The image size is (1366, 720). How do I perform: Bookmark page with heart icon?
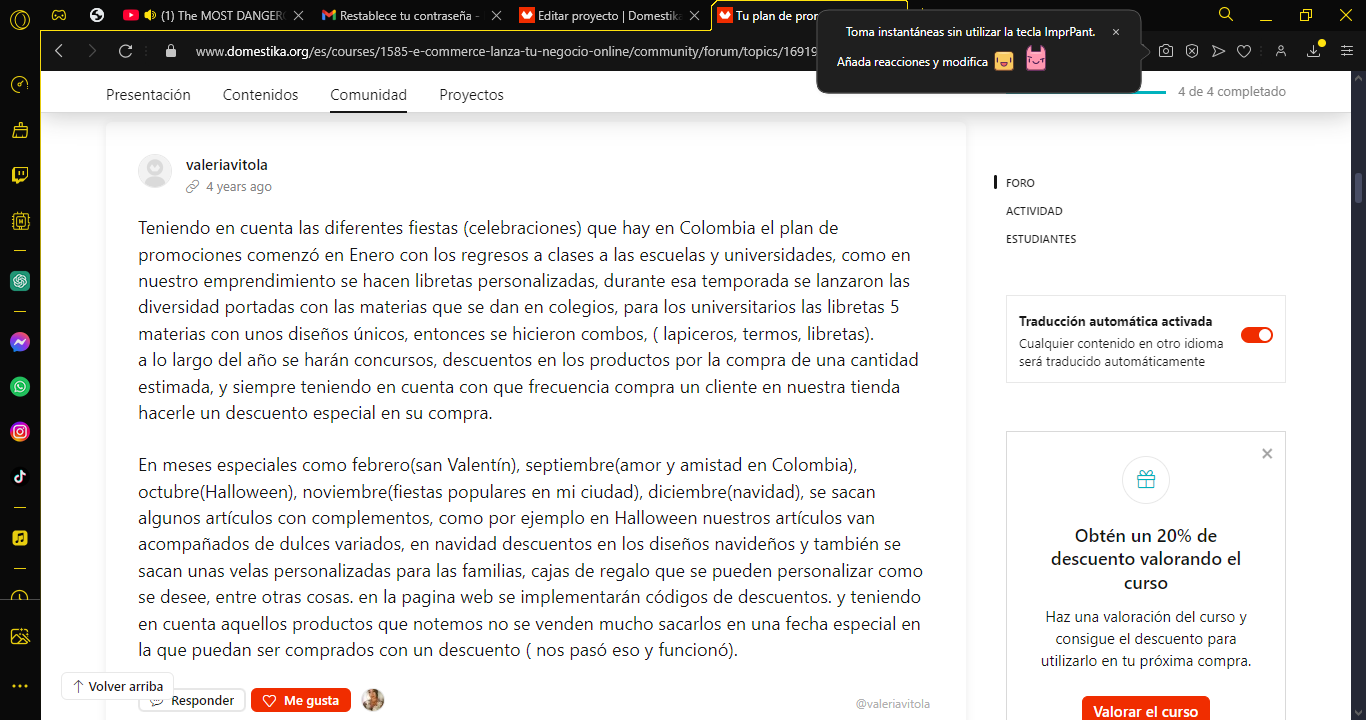tap(1244, 51)
